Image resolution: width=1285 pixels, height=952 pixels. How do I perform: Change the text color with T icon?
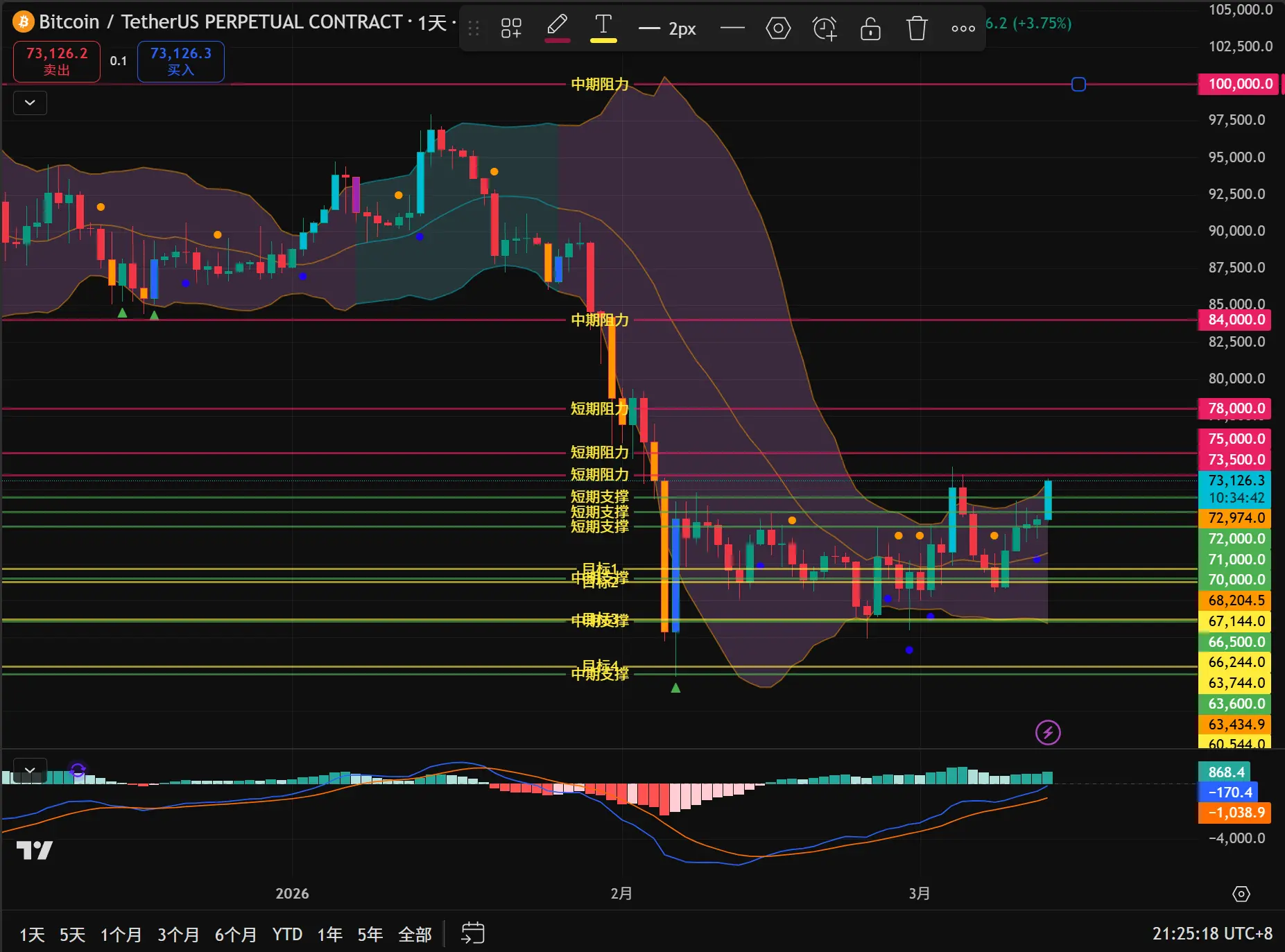click(603, 28)
